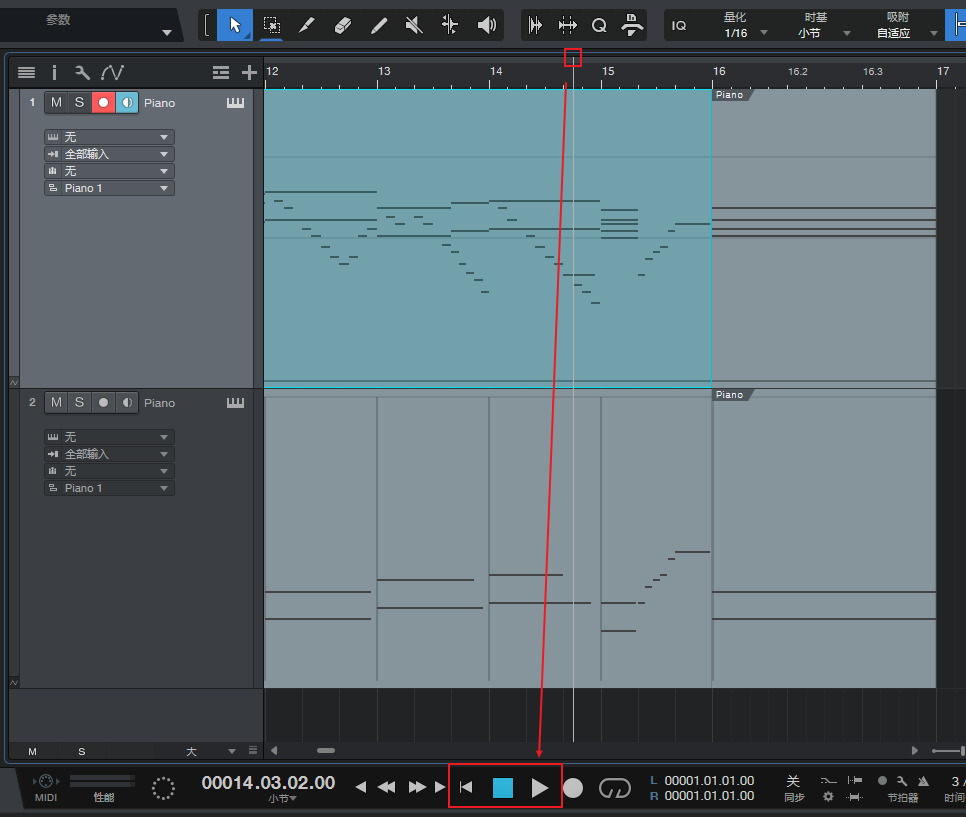The width and height of the screenshot is (966, 817).
Task: Click bar 13 on the timeline ruler
Action: (x=384, y=71)
